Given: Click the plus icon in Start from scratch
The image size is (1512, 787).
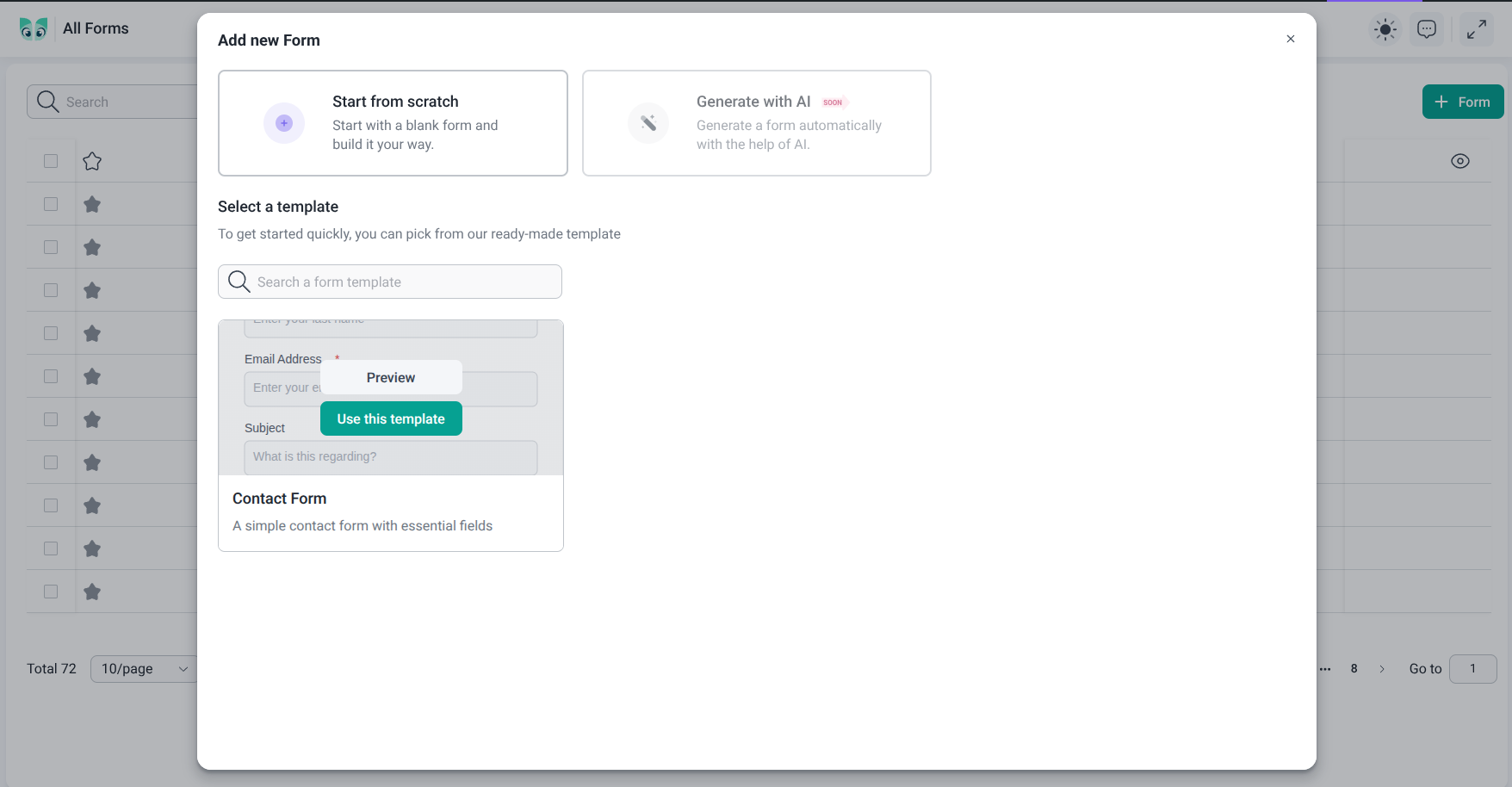Looking at the screenshot, I should 284,123.
